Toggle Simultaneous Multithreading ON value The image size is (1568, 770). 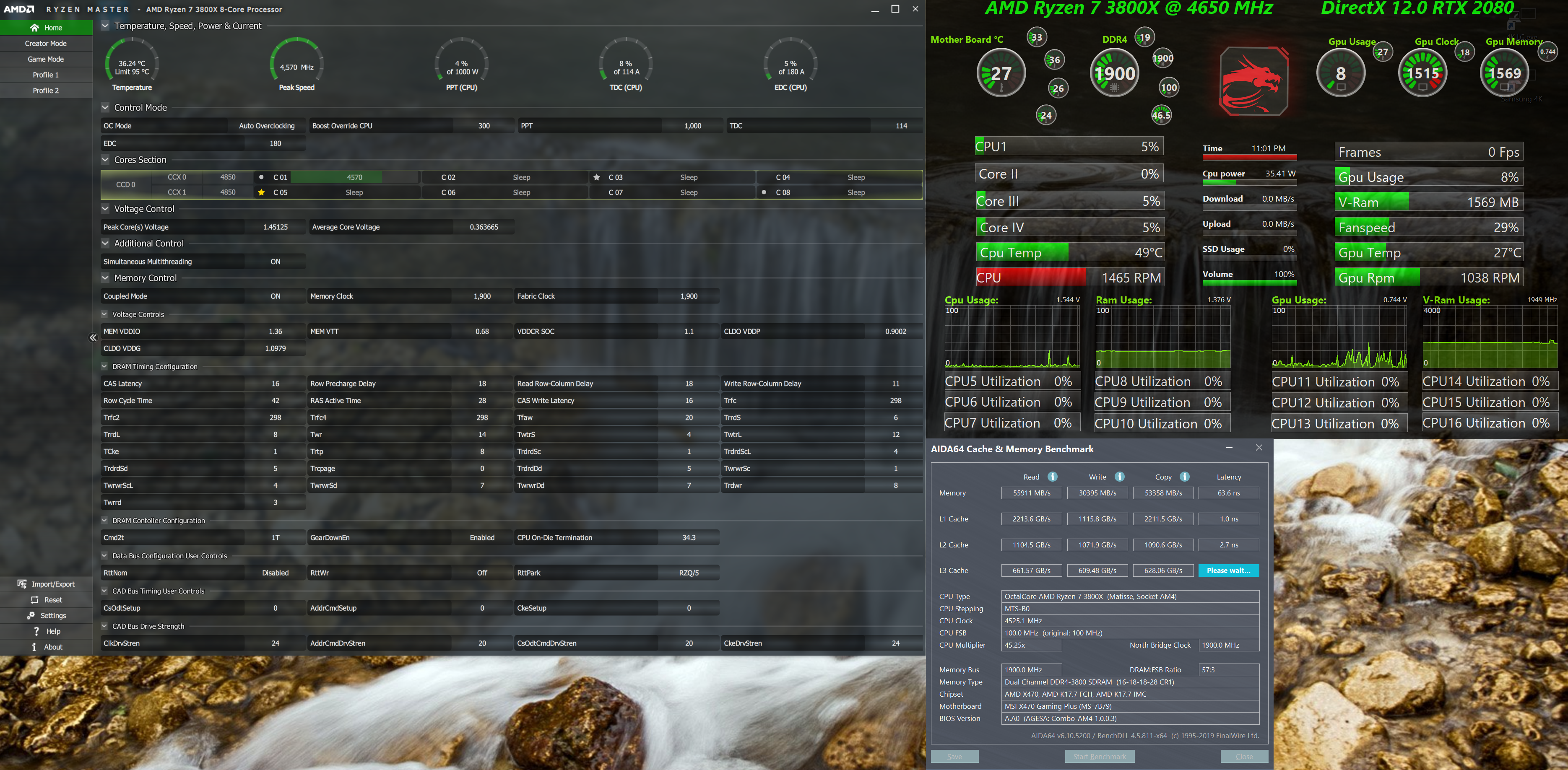[x=275, y=262]
